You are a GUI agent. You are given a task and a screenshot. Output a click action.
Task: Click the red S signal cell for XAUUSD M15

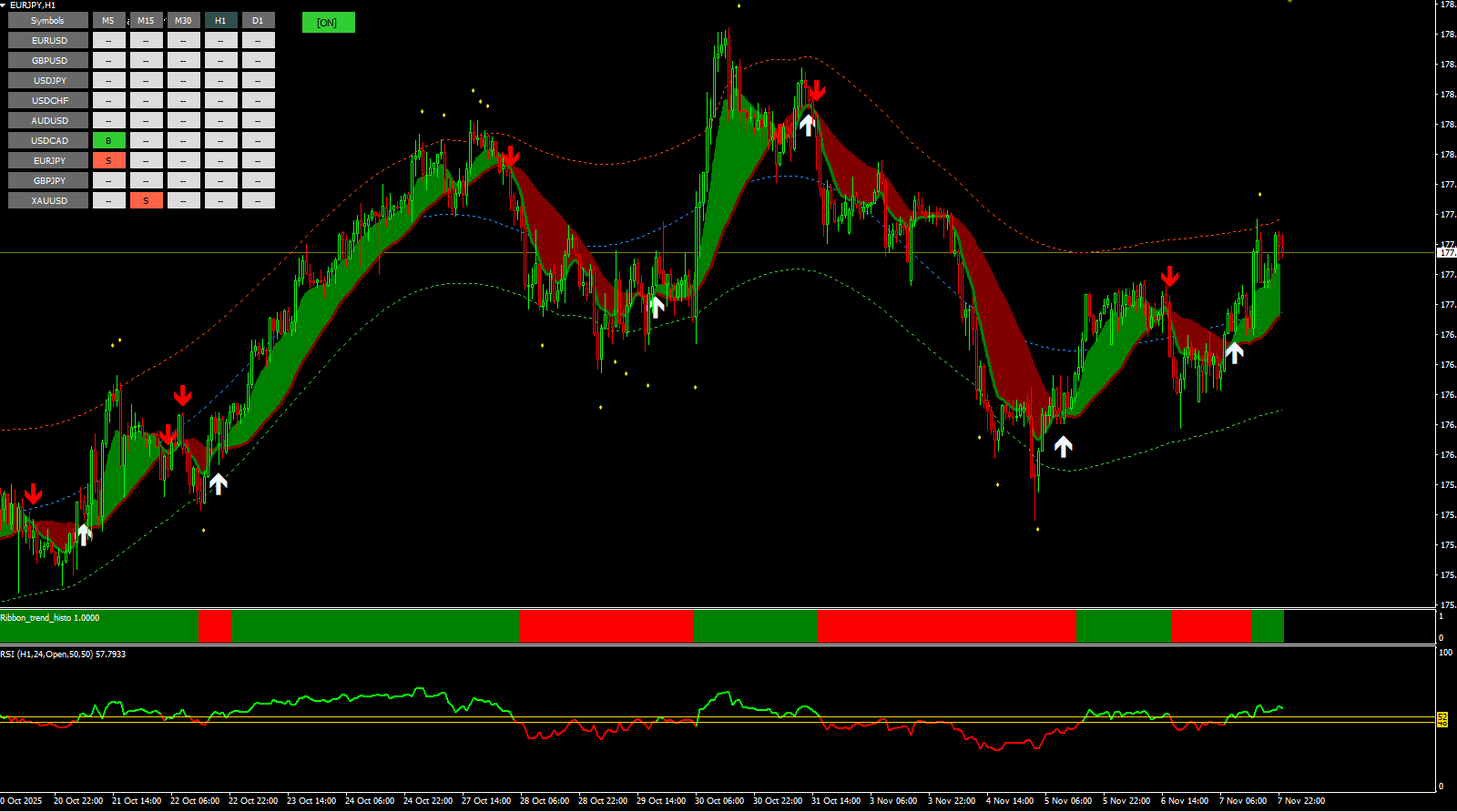click(x=146, y=200)
